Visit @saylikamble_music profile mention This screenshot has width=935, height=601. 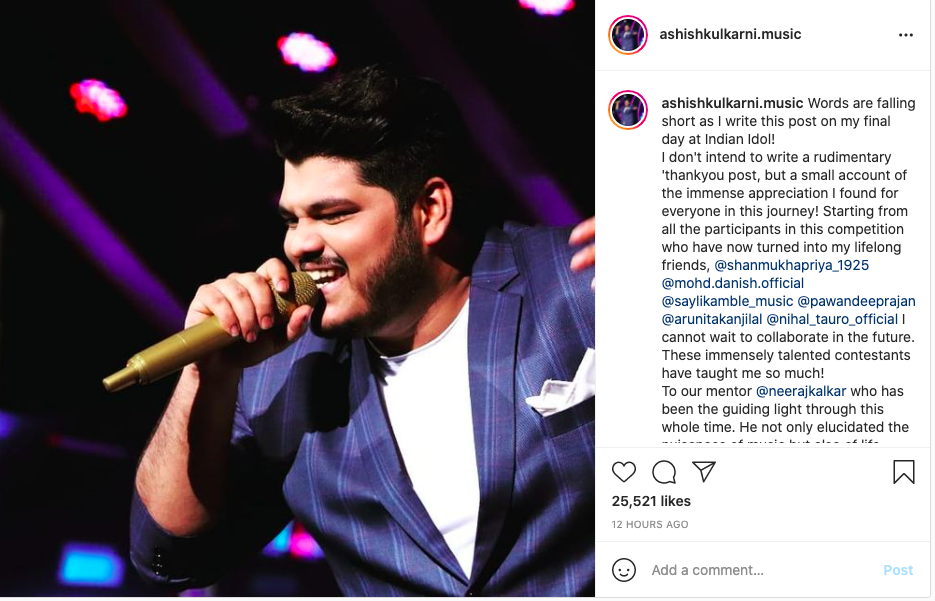727,301
